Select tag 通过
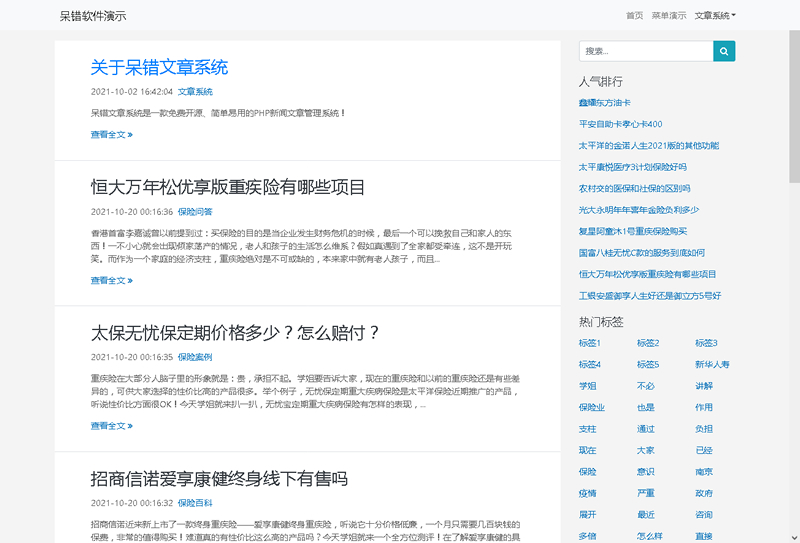Image resolution: width=800 pixels, height=543 pixels. pyautogui.click(x=646, y=429)
